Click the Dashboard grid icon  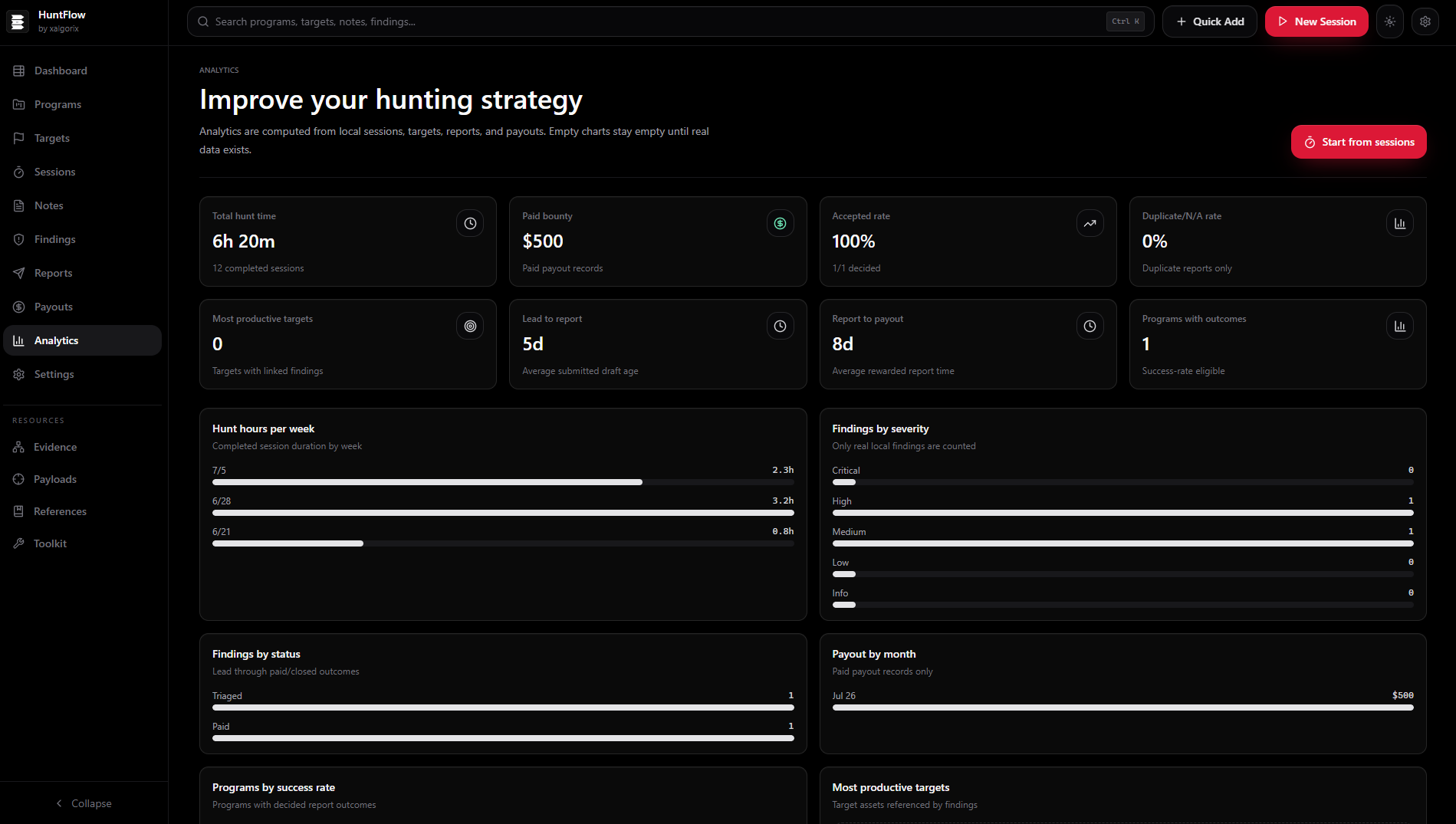19,71
